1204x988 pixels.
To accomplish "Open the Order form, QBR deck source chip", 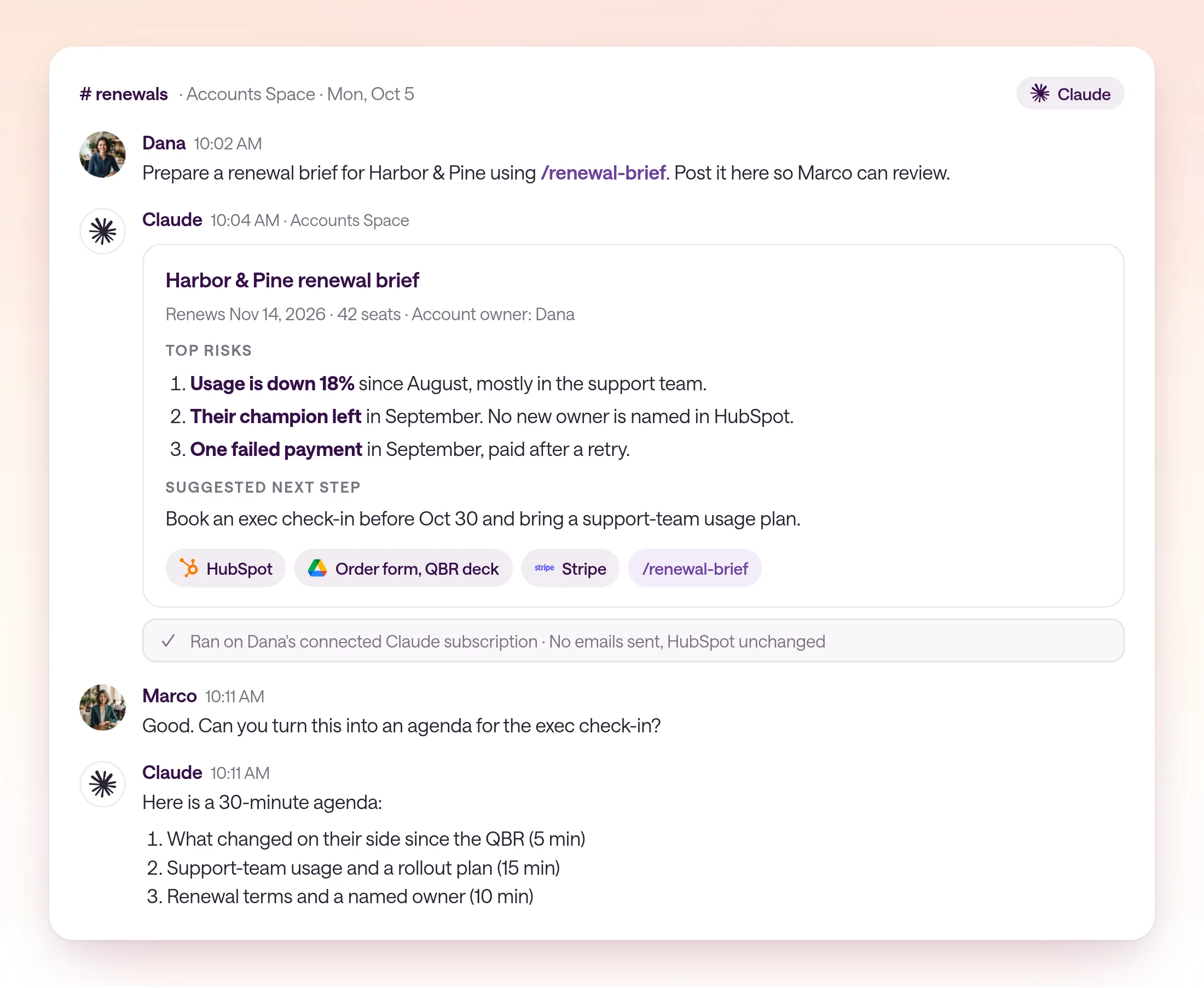I will (403, 568).
